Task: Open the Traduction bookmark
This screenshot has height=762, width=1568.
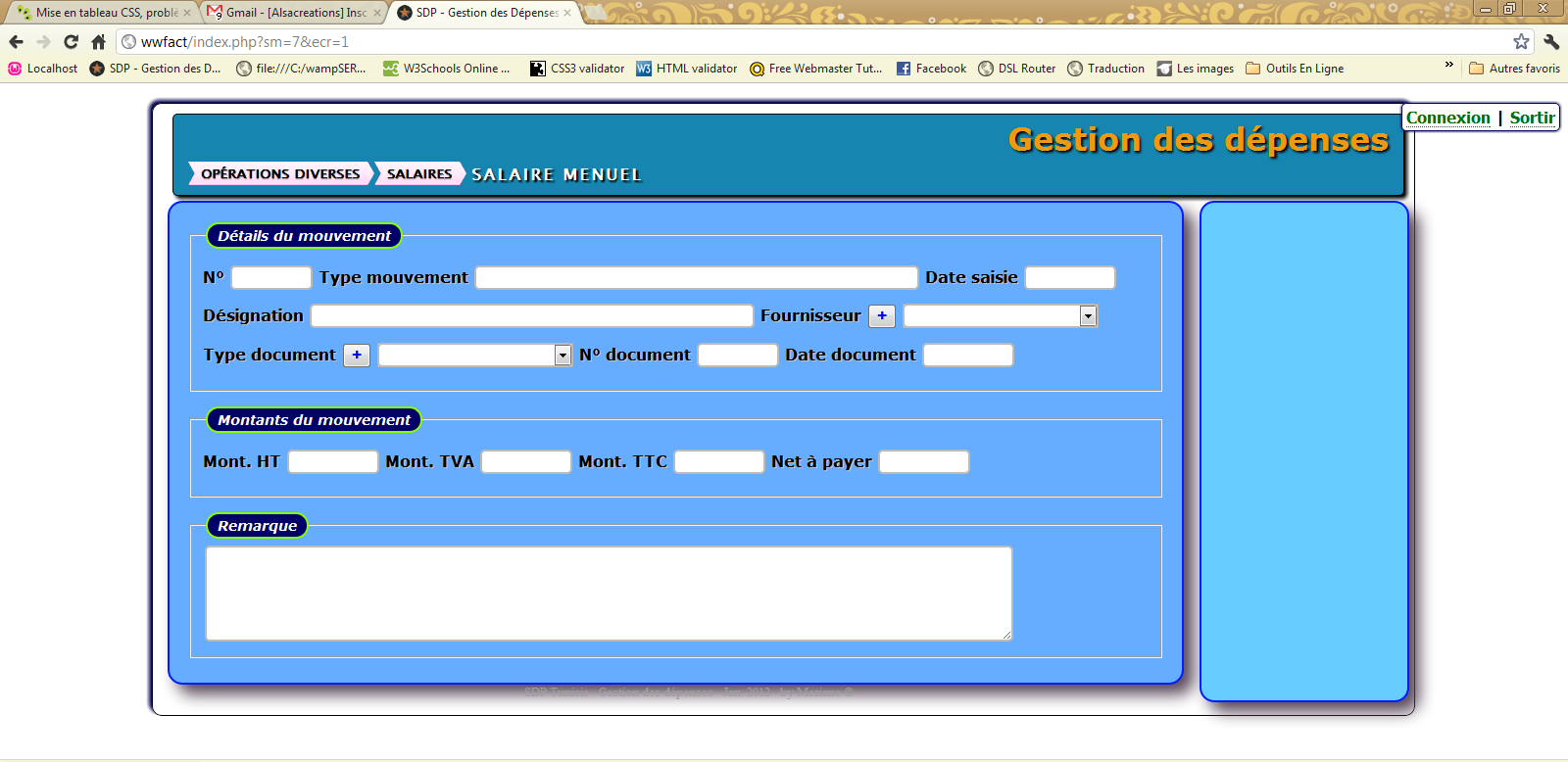Action: [1106, 69]
